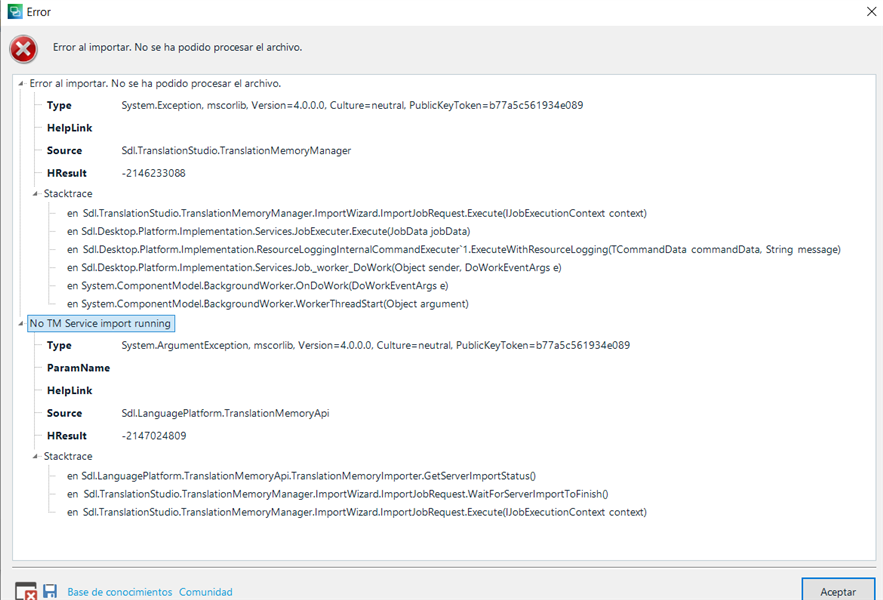
Task: Select the 'Error al importar' tree root row
Action: click(x=155, y=83)
